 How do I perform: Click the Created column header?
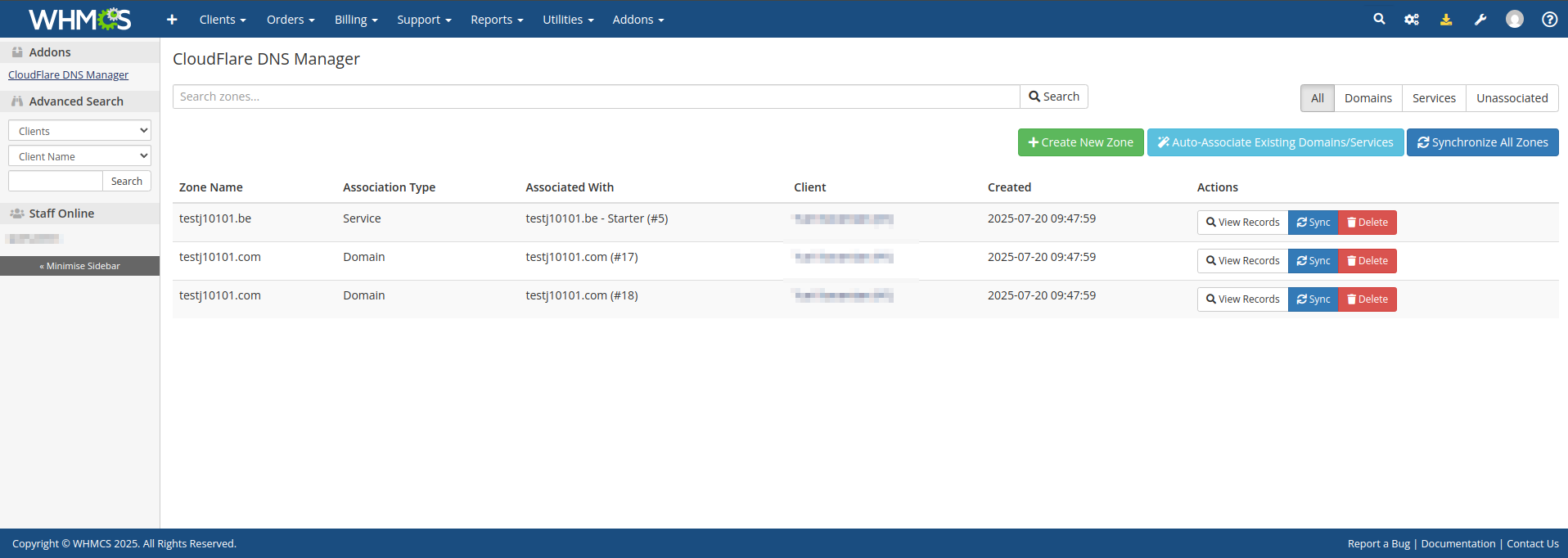pyautogui.click(x=1009, y=187)
